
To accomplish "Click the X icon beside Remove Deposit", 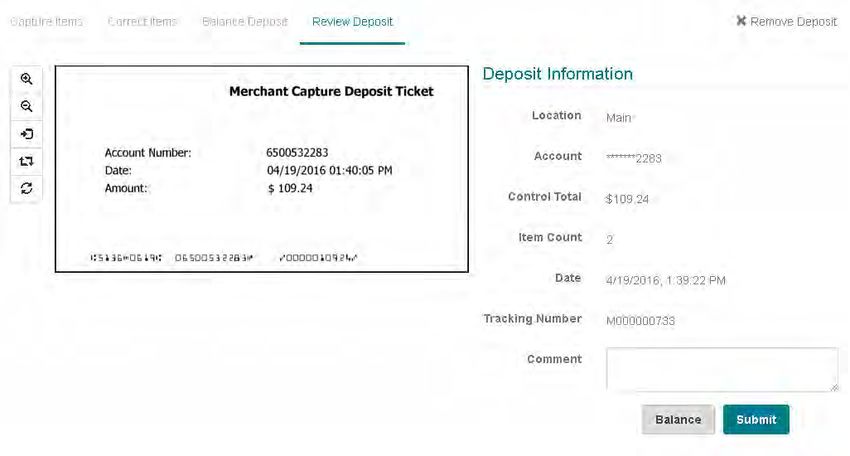I will [741, 21].
